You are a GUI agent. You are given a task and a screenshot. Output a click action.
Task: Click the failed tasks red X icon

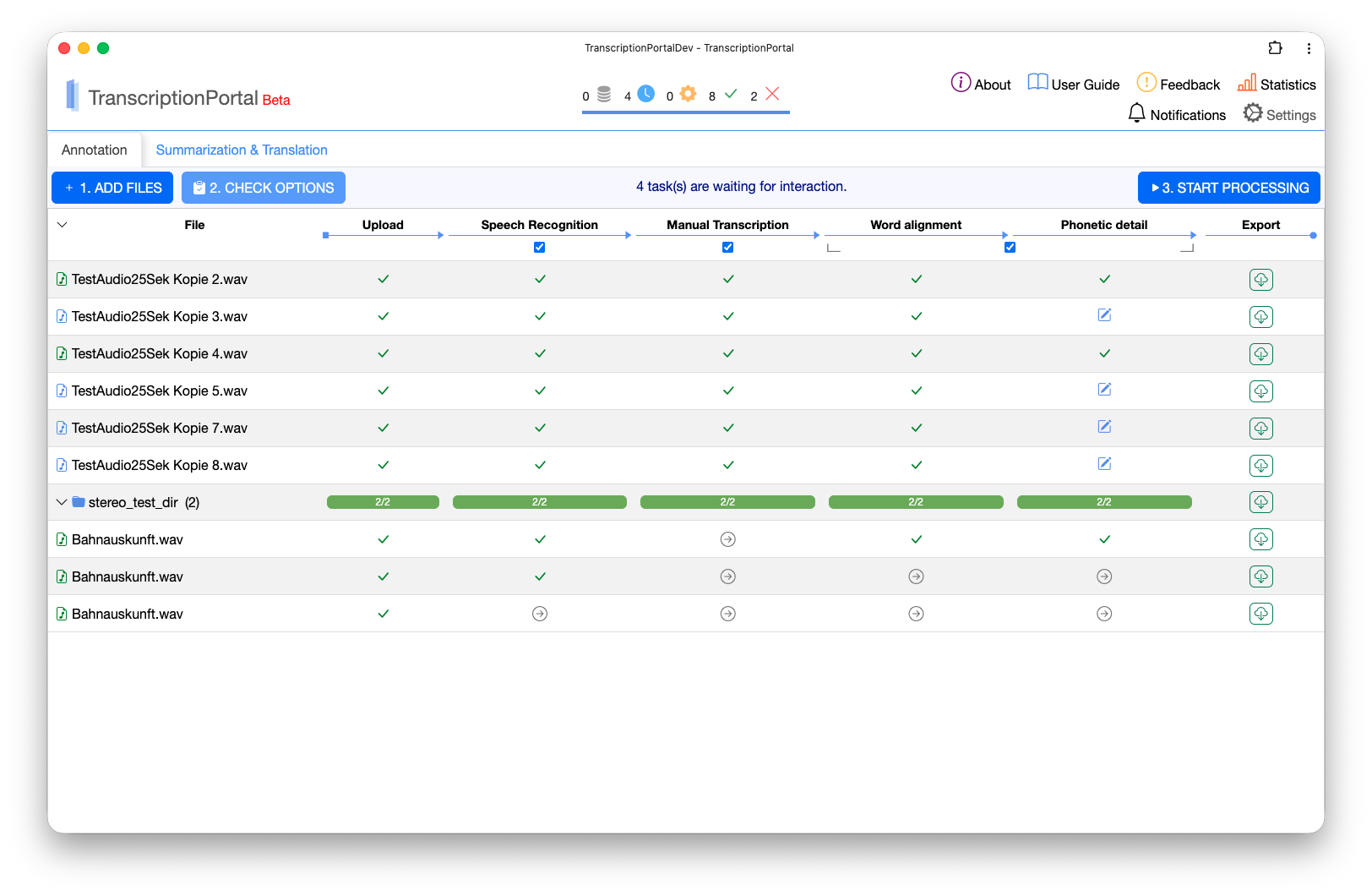coord(772,93)
